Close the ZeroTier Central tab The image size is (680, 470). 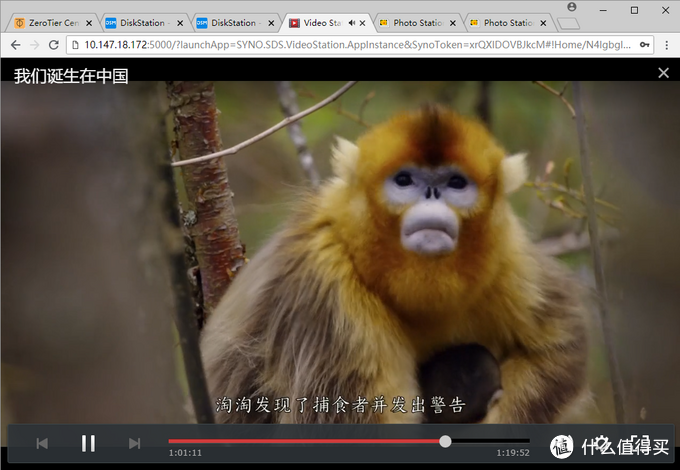pos(90,23)
